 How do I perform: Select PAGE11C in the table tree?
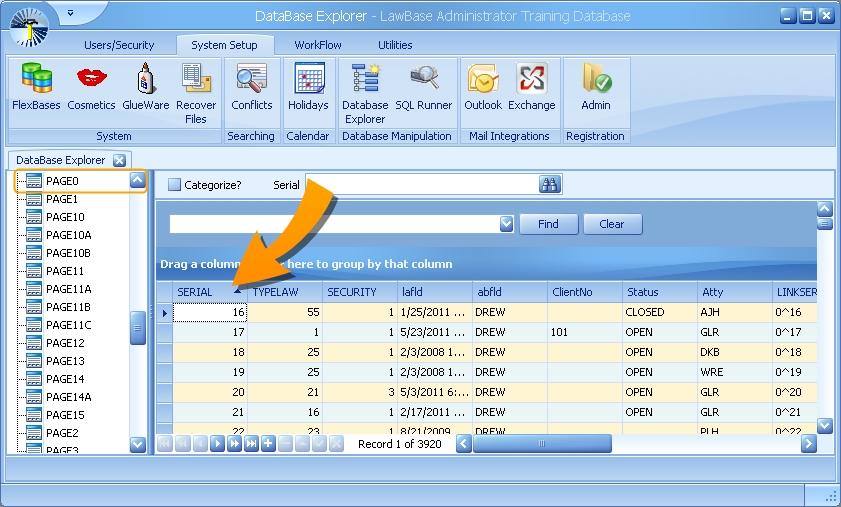coord(69,325)
